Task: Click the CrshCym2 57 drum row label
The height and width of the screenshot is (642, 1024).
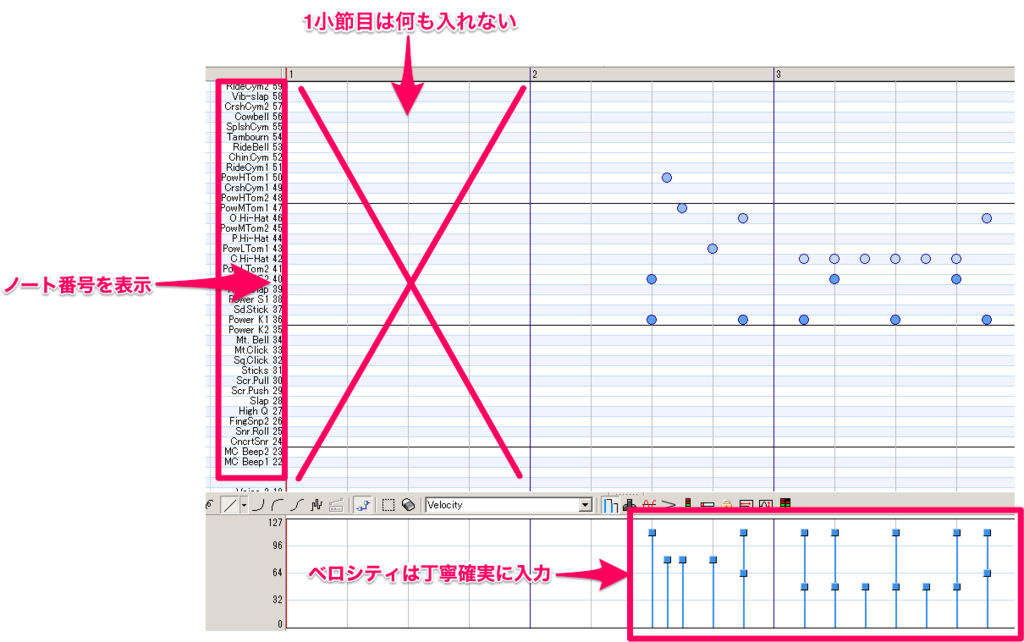Action: pos(253,106)
